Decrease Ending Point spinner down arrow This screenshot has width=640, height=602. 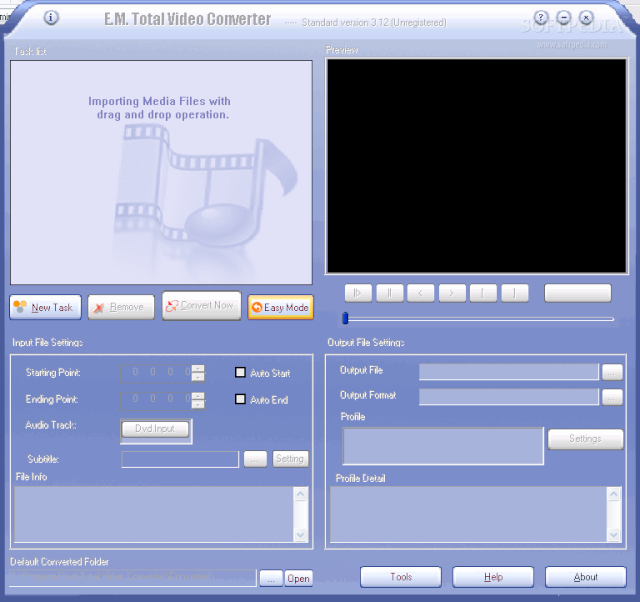point(198,404)
